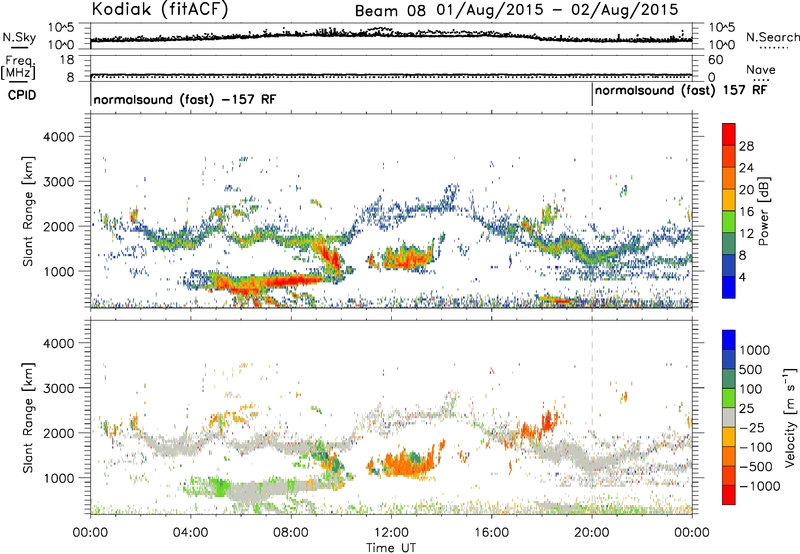Click the 'Time UT' axis title
Viewport: 800px width, 554px height.
click(x=391, y=548)
